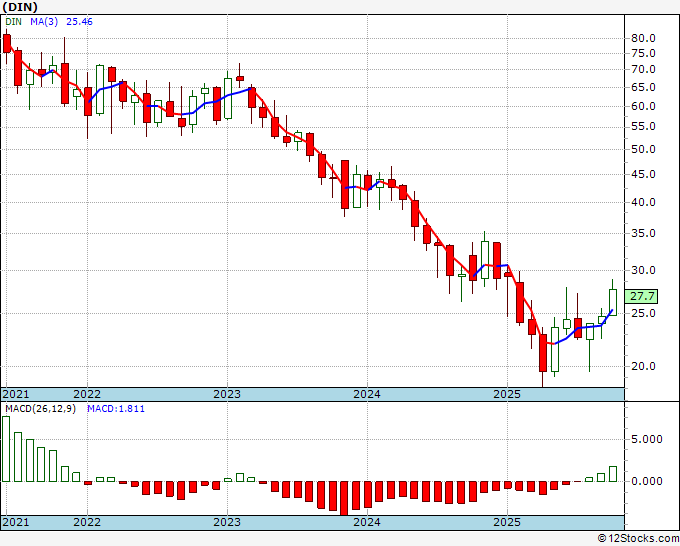Click the last green candlestick on the right
Image resolution: width=680 pixels, height=546 pixels.
[x=613, y=302]
